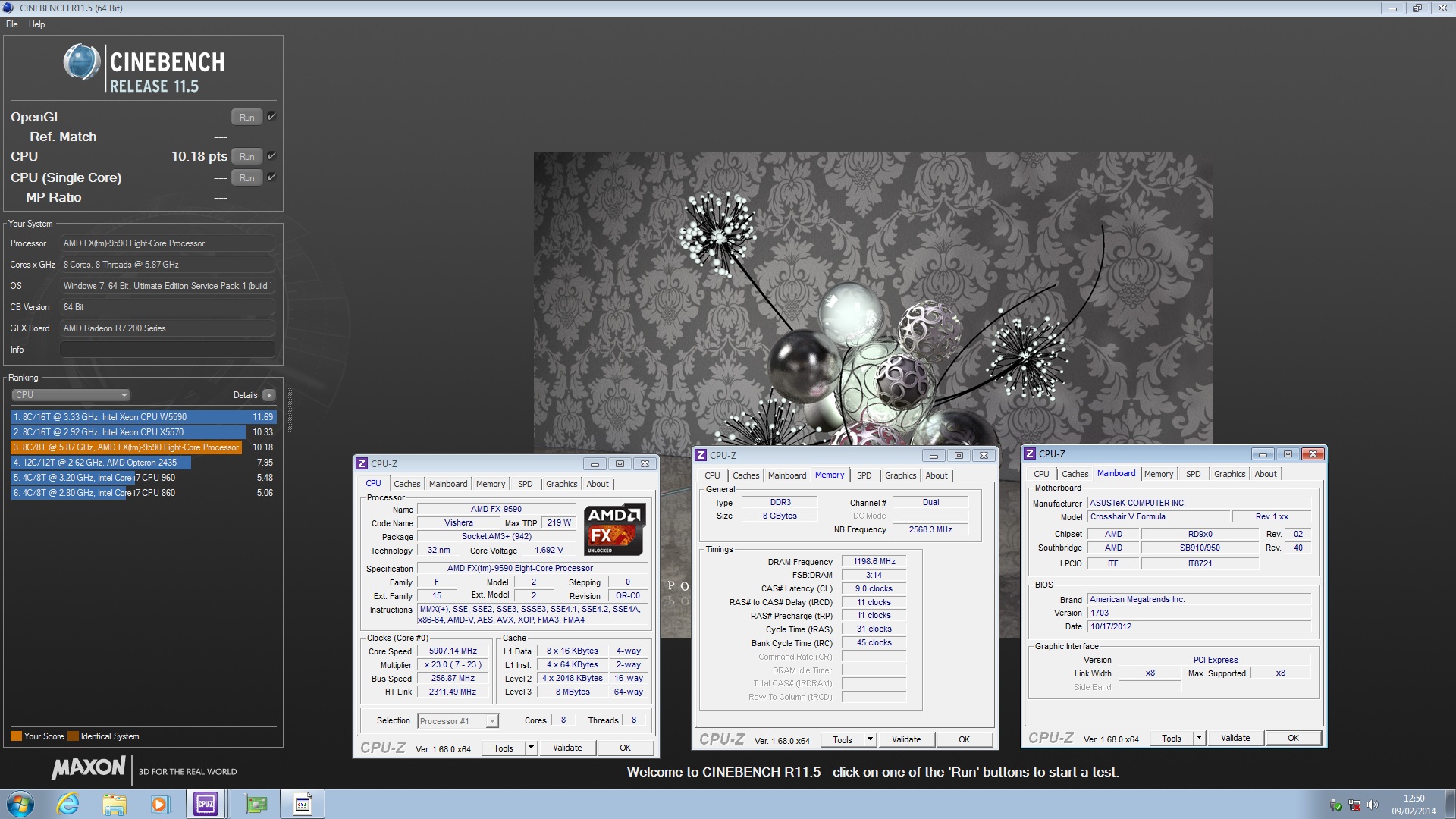This screenshot has height=819, width=1456.
Task: Toggle the CPU test checkbox
Action: point(271,155)
